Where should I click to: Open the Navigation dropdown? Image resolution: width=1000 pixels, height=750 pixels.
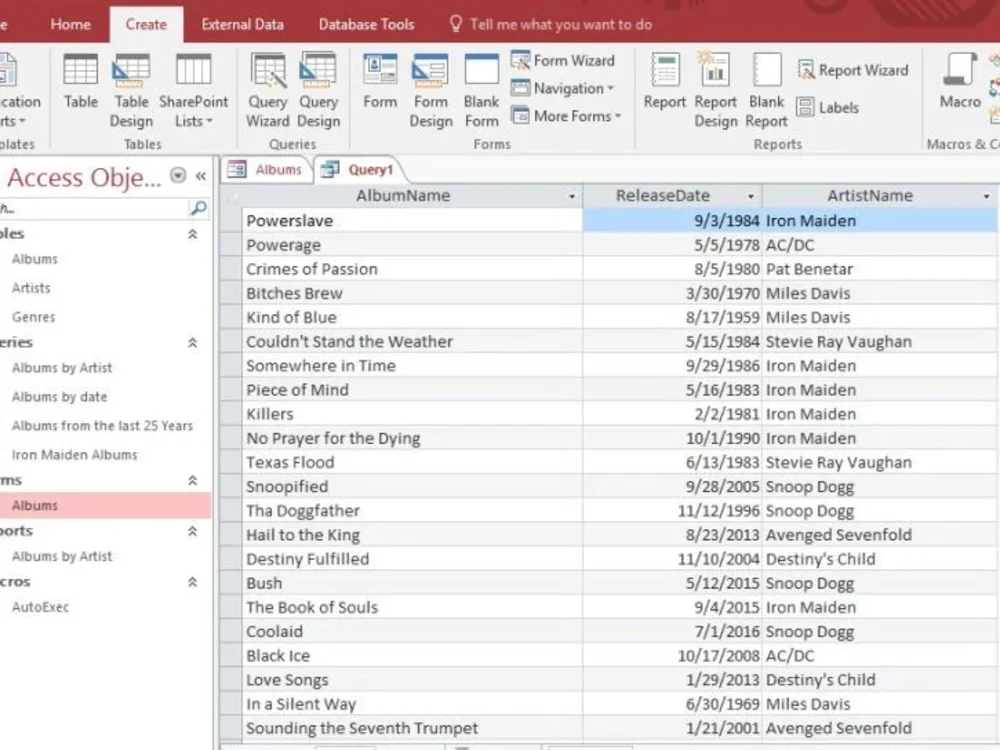click(x=564, y=88)
